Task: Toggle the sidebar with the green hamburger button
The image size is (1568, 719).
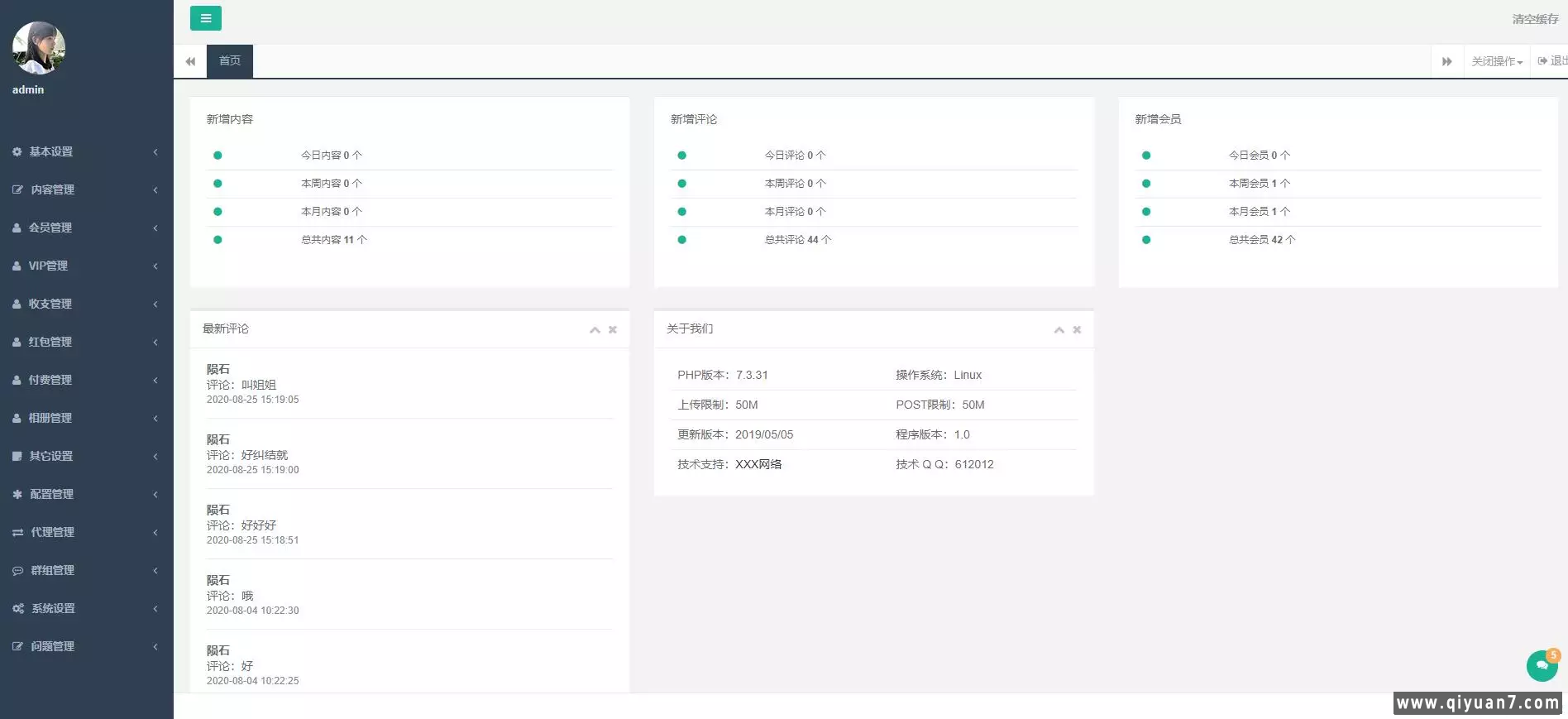Action: (205, 18)
